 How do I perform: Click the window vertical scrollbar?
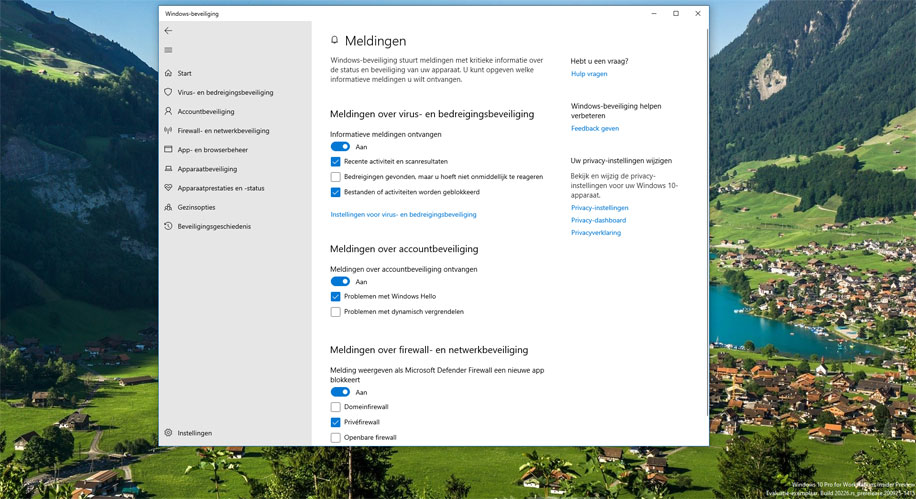coord(707,222)
